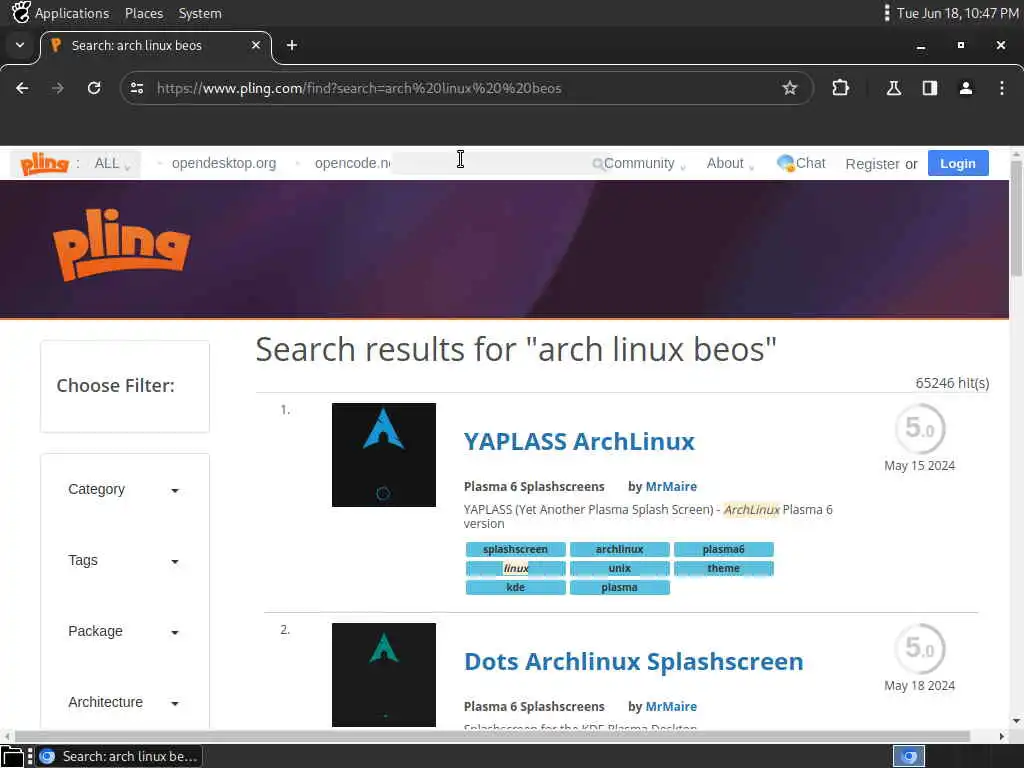Expand the Category filter

tap(123, 489)
